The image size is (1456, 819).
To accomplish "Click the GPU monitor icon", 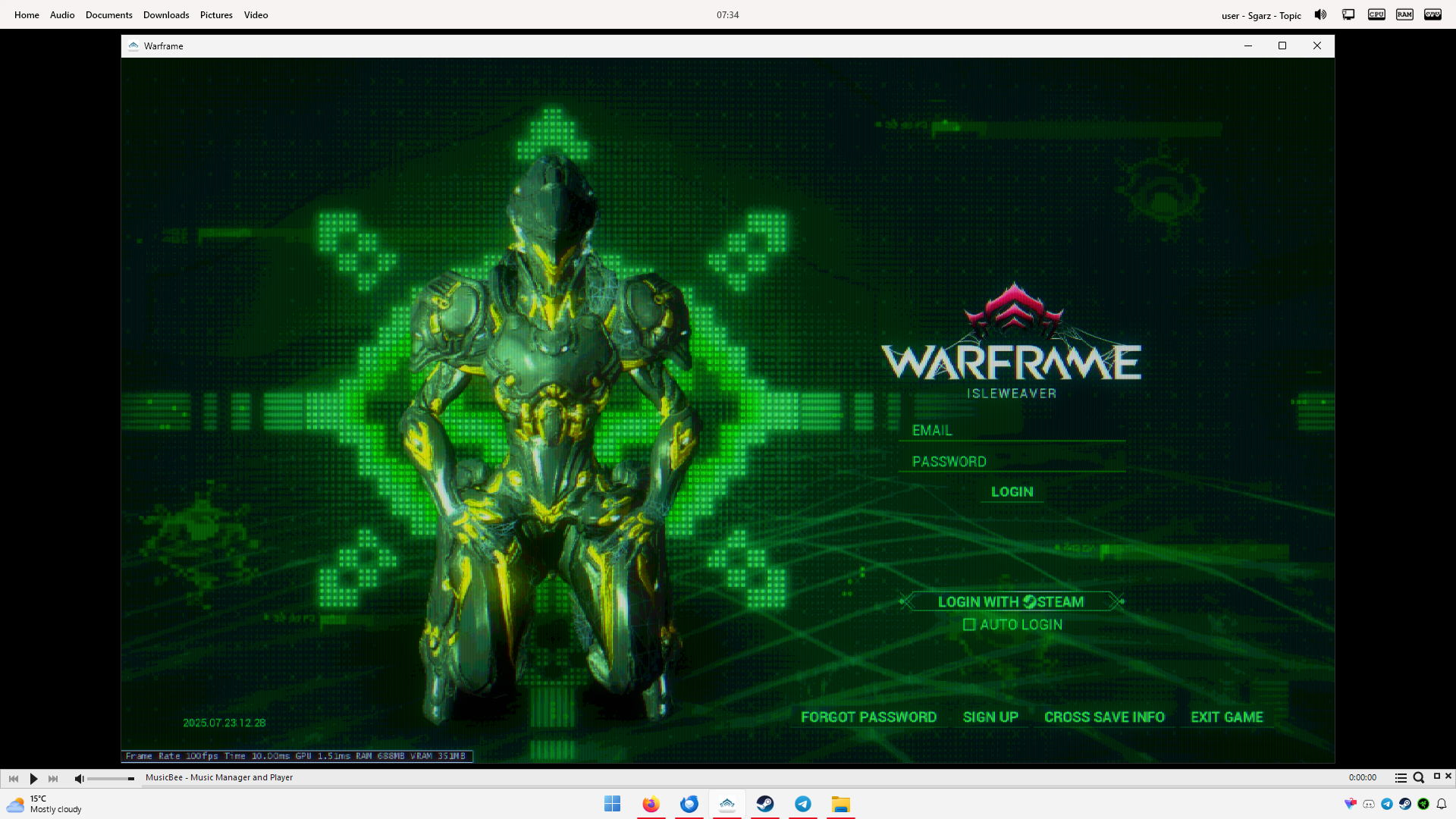I will pos(1432,14).
